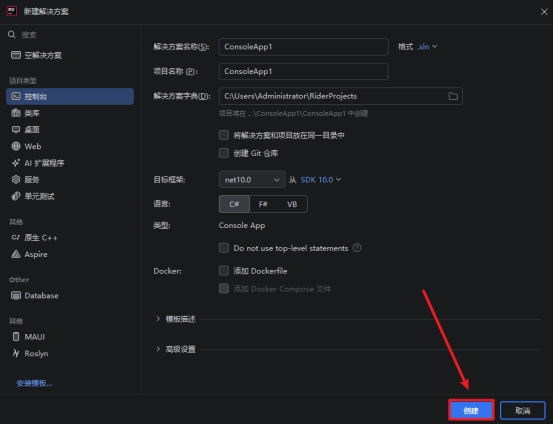Click the 类库 class library icon

click(16, 113)
